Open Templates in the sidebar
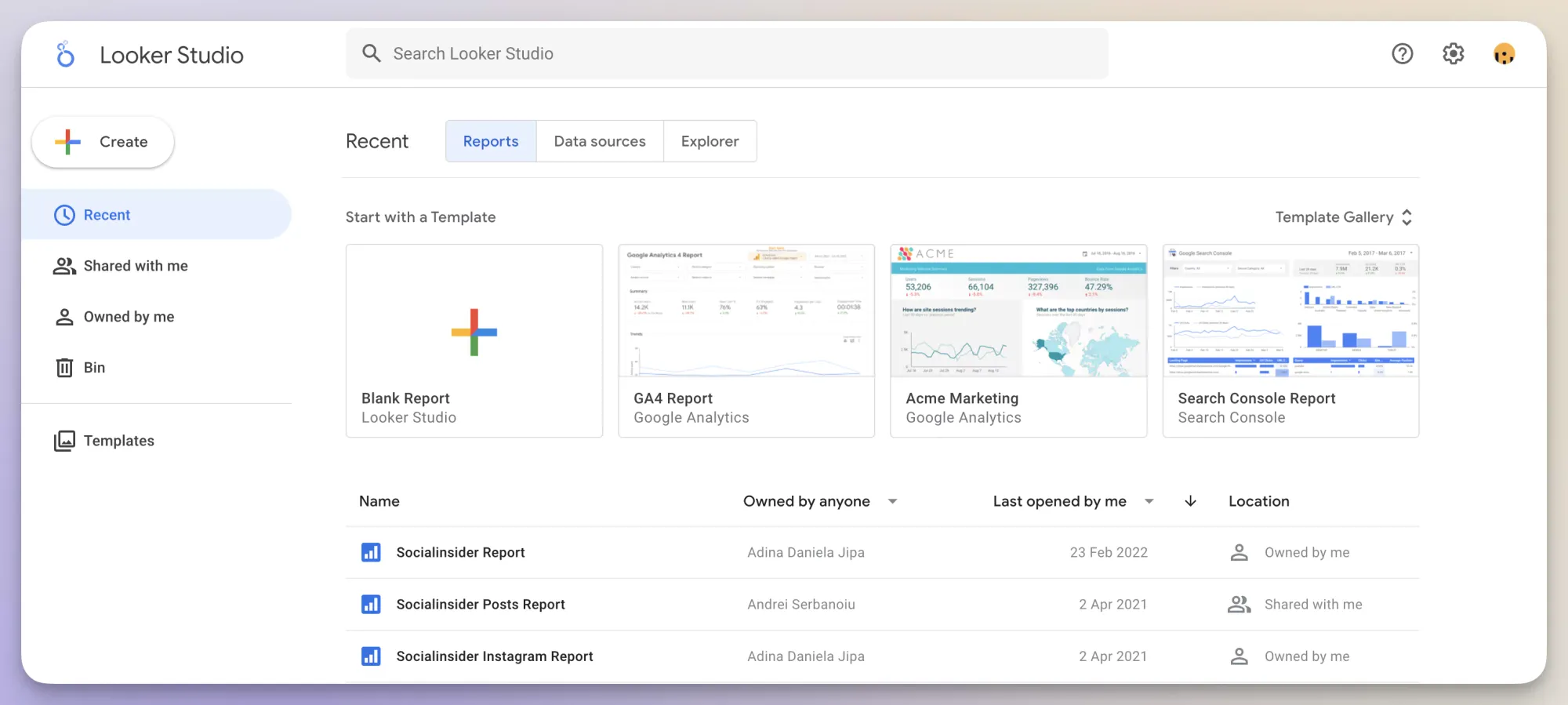The width and height of the screenshot is (1568, 705). (157, 441)
